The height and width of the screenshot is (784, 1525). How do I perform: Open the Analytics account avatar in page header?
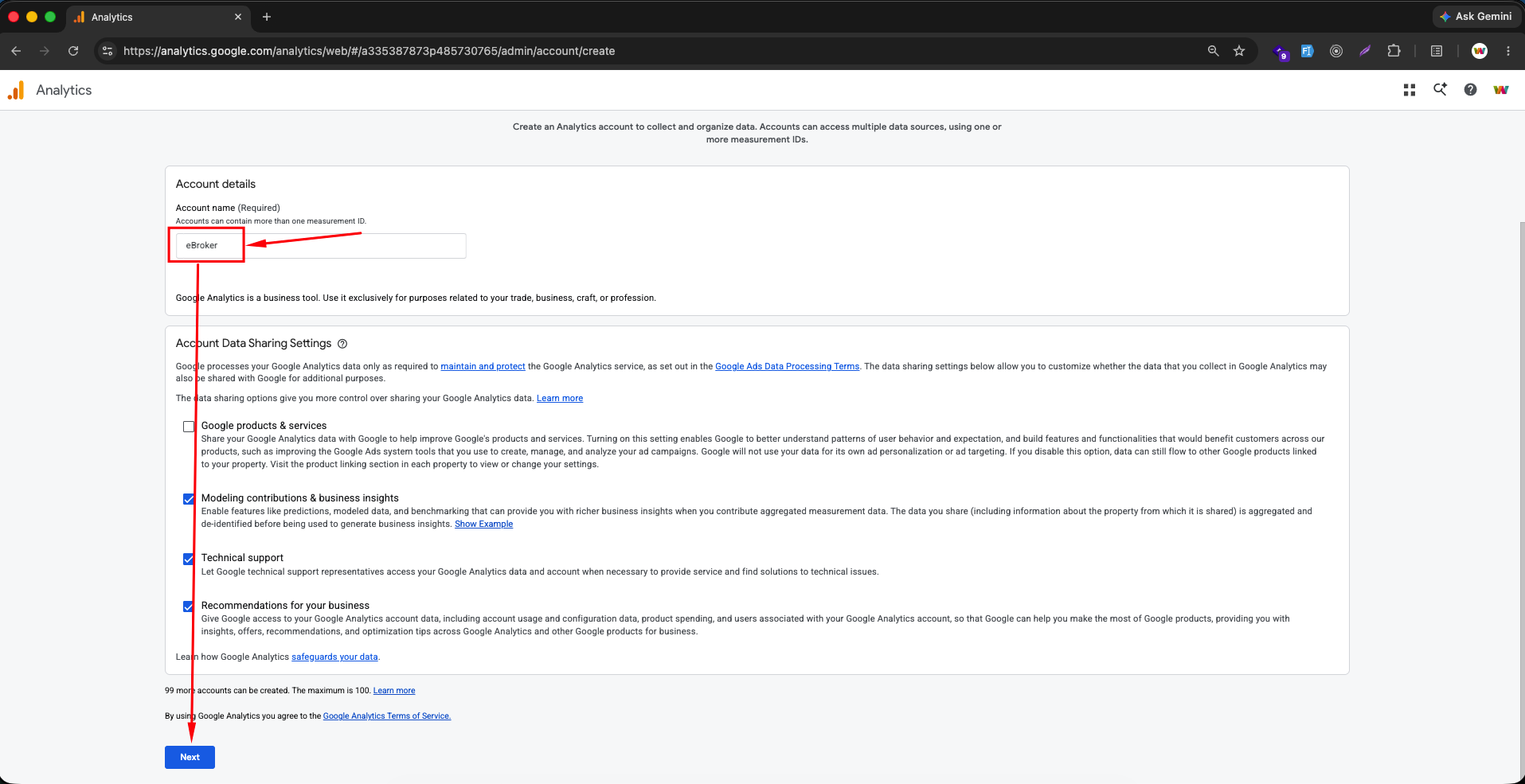click(1501, 90)
